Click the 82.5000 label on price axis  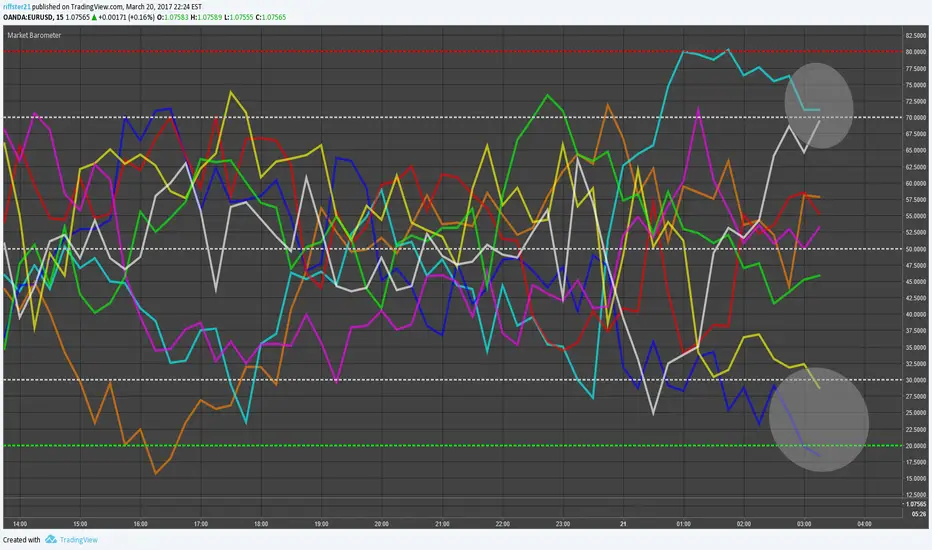click(915, 36)
